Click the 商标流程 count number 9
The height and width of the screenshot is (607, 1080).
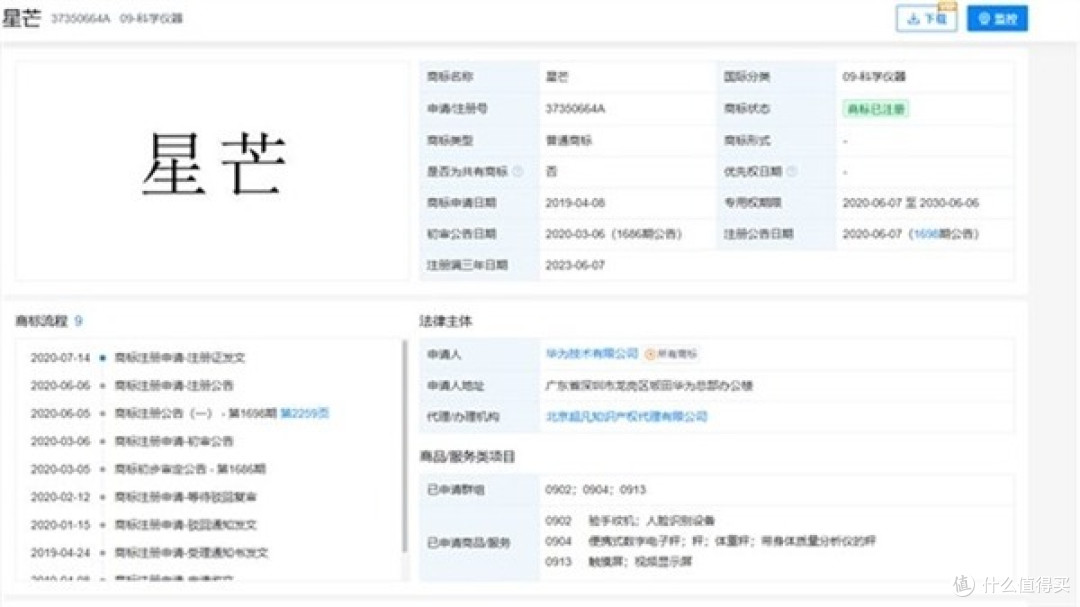[x=79, y=321]
